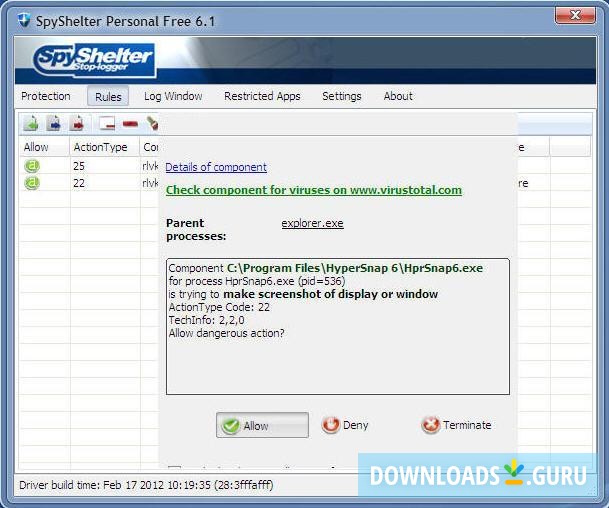The image size is (609, 508).
Task: Click the 'Allow dangerous action?' text
Action: (226, 333)
